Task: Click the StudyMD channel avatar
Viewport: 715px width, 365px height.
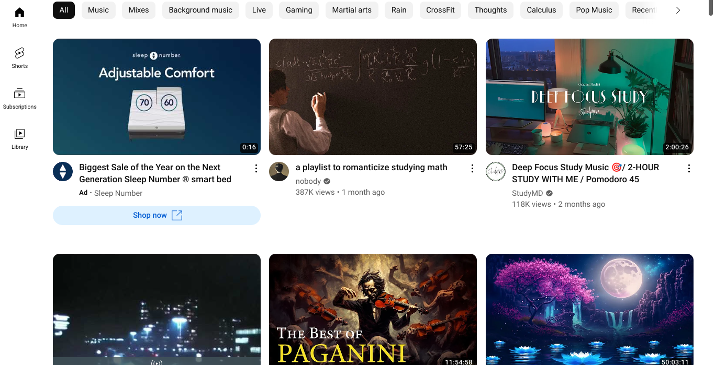Action: (496, 172)
